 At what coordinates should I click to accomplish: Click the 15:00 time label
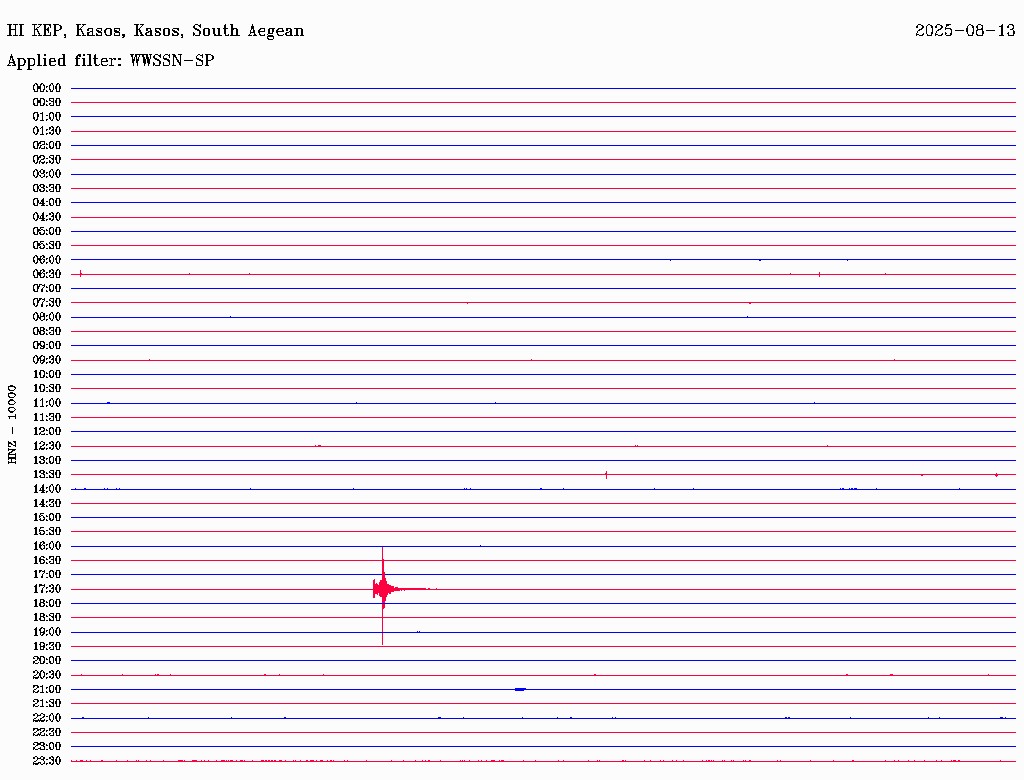[46, 517]
